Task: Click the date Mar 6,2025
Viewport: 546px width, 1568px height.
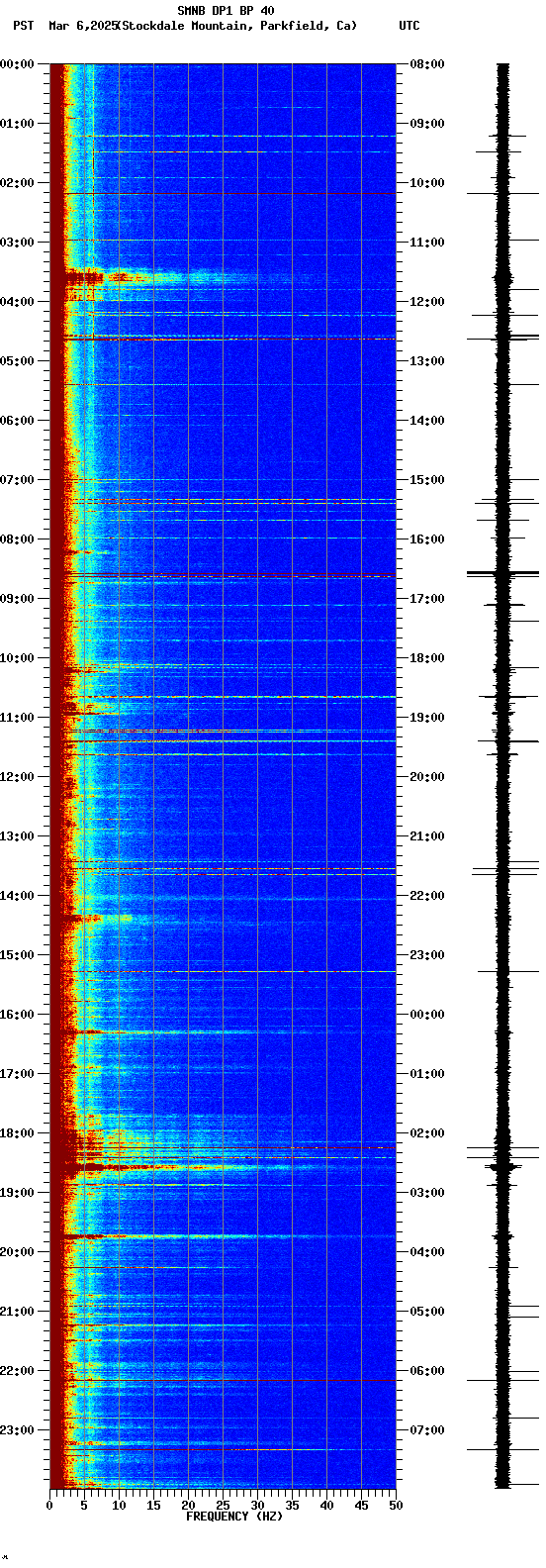Action: tap(82, 26)
